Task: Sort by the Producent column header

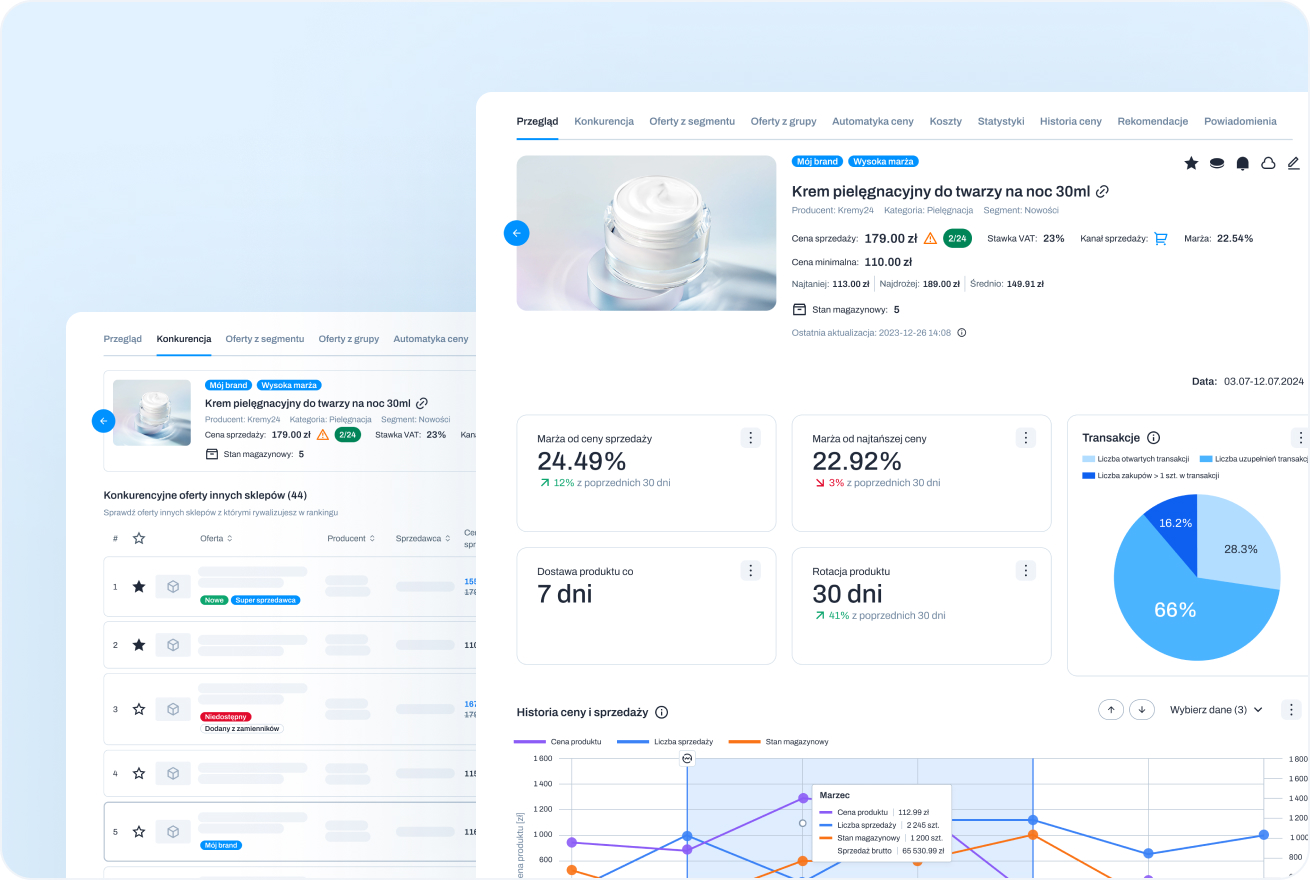Action: [x=351, y=538]
